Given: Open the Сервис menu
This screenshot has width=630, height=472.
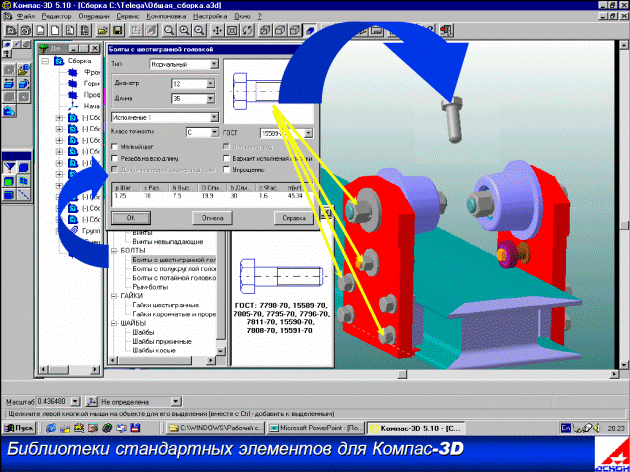Looking at the screenshot, I should 128,16.
